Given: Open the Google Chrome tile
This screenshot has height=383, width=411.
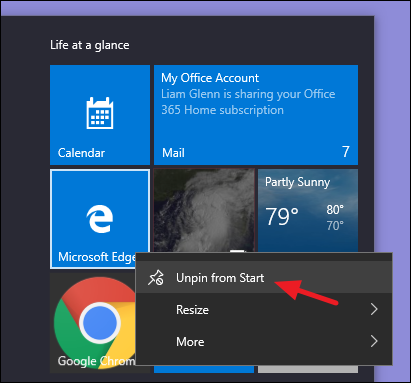Looking at the screenshot, I should tap(93, 323).
